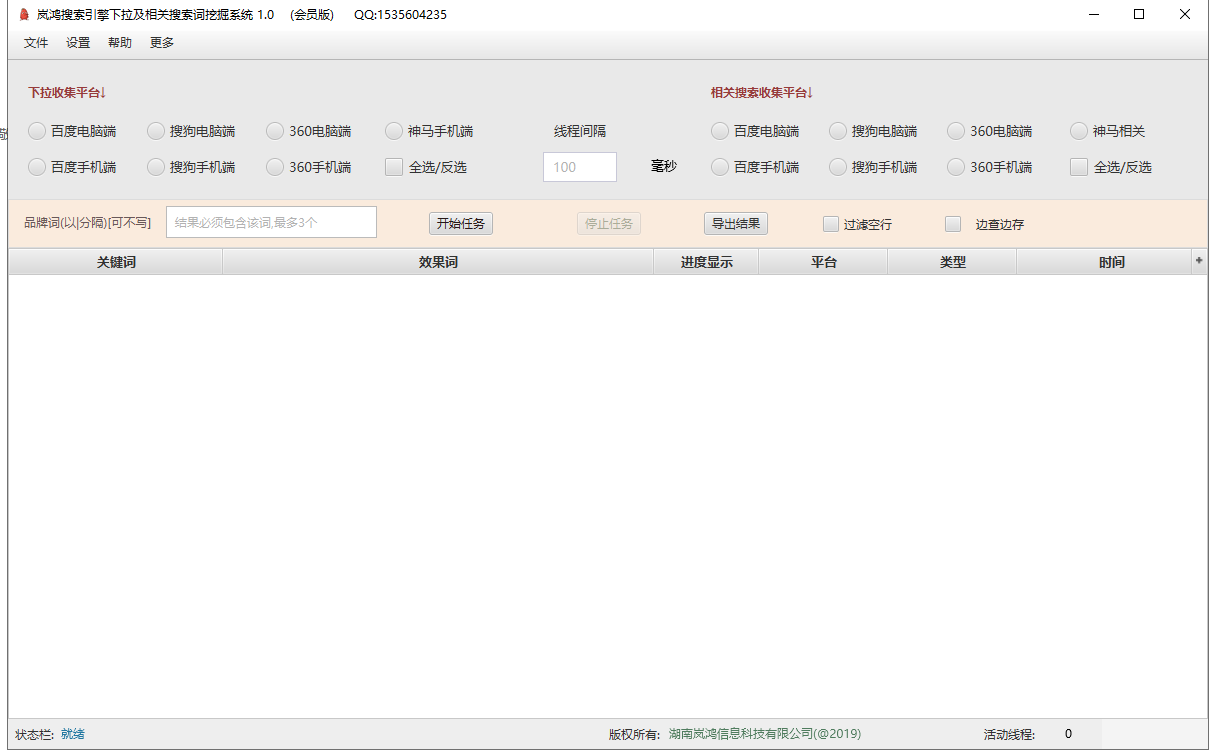Screen dimensions: 1211x751
Task: Click the 湖南岚鸿信息科技有限公司 copyright link
Action: (764, 734)
